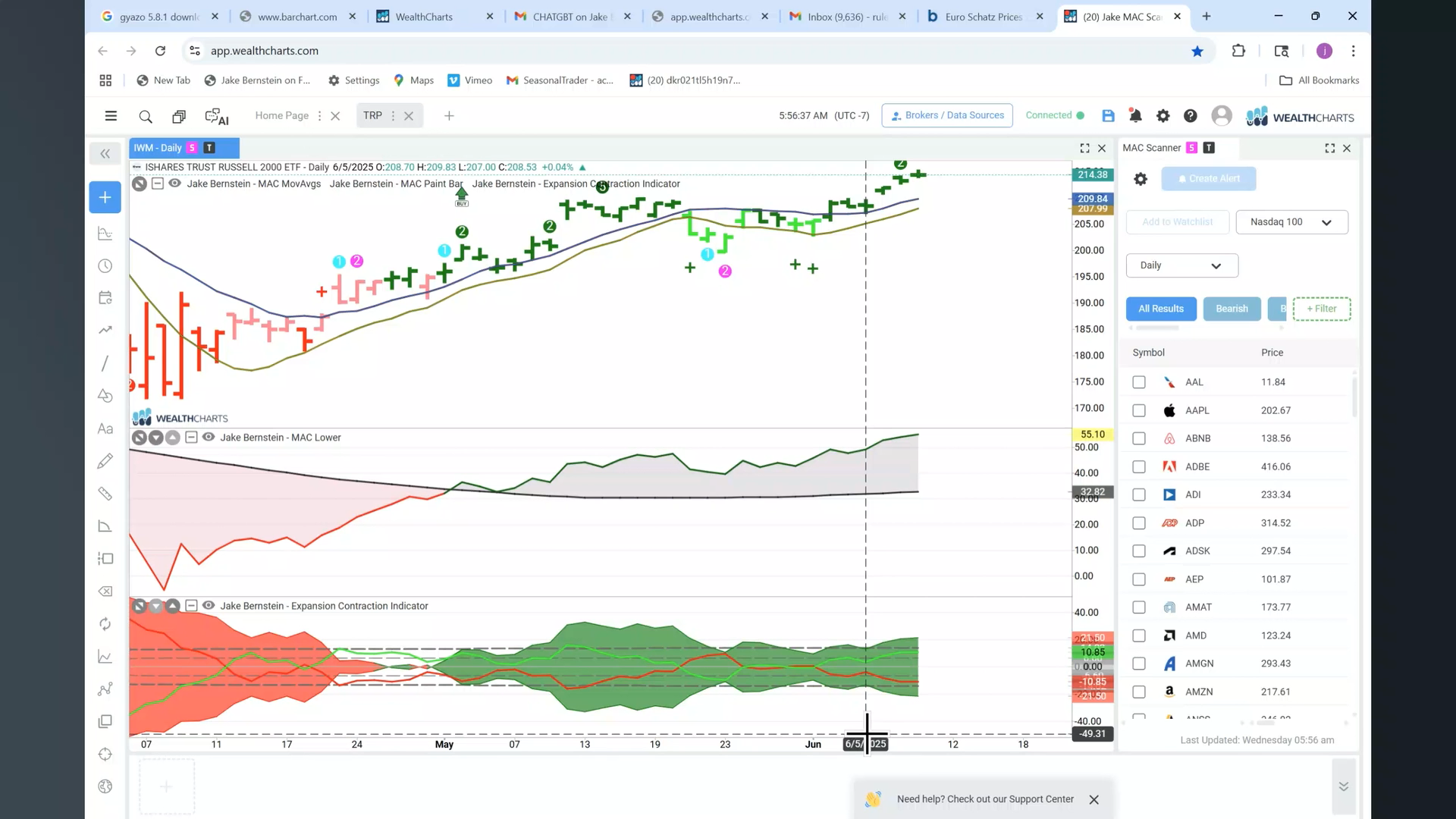Viewport: 1456px width, 819px height.
Task: Dismiss the Support Center help popup
Action: coord(1094,800)
